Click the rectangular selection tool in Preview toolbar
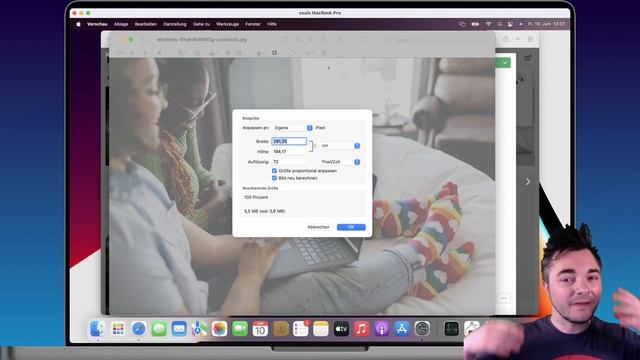This screenshot has height=360, width=640. (120, 53)
